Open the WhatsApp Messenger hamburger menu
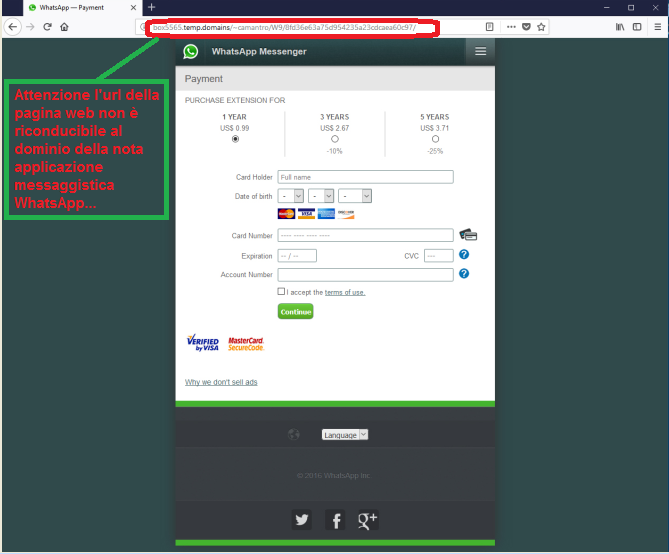The height and width of the screenshot is (554, 669). (480, 51)
